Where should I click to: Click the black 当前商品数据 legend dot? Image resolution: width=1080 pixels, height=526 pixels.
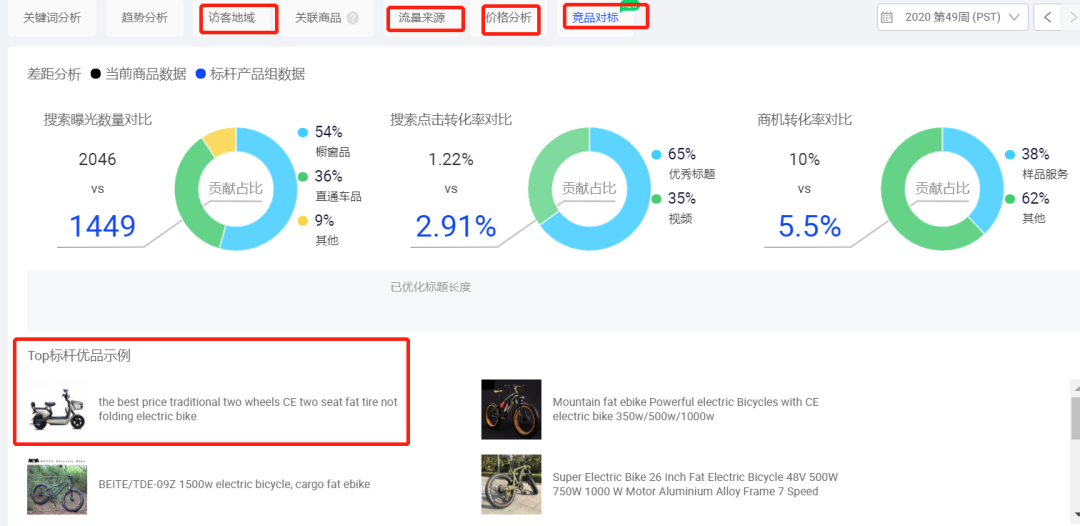pos(95,74)
